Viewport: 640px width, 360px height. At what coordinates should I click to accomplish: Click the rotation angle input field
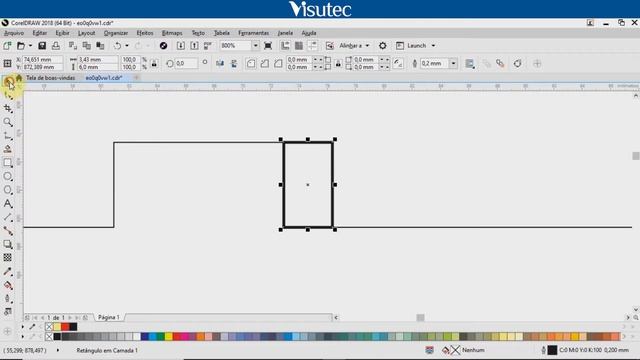[186, 64]
